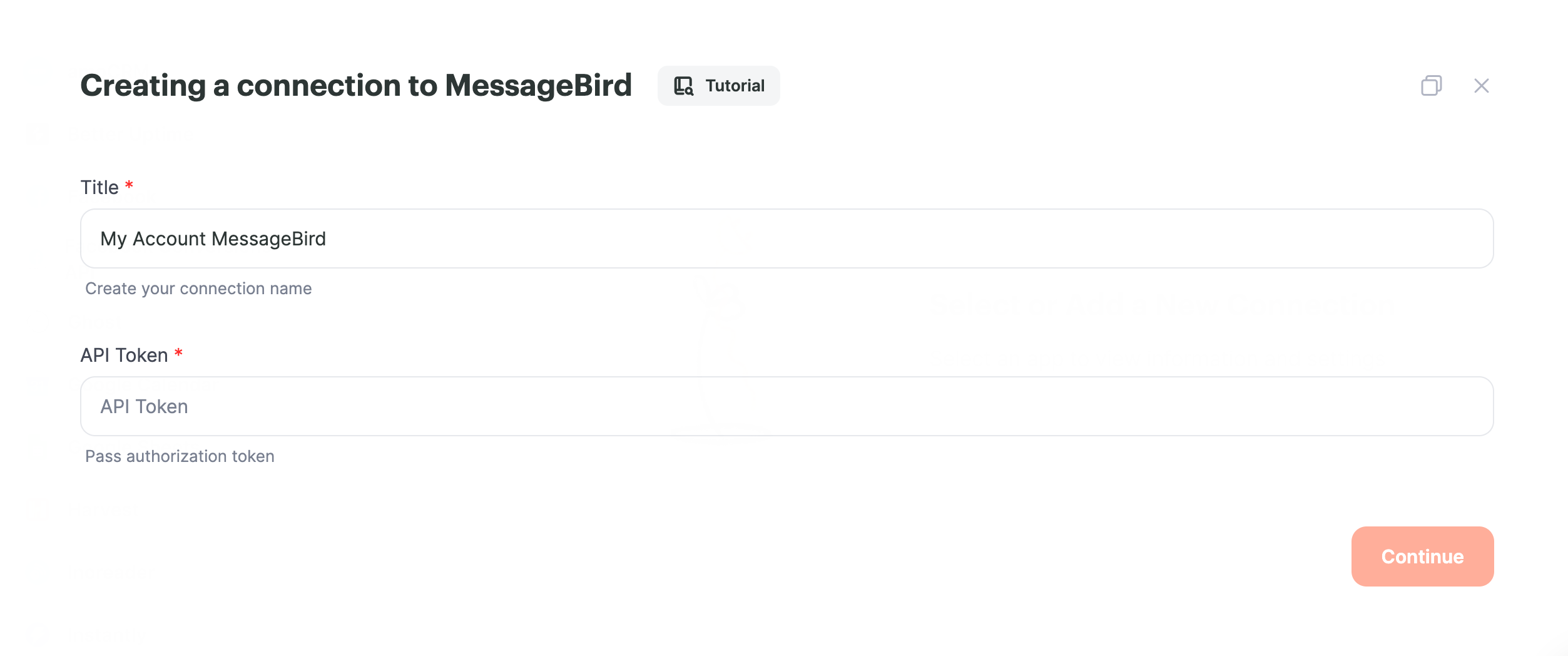
Task: Focus the API Token input field
Action: [787, 406]
